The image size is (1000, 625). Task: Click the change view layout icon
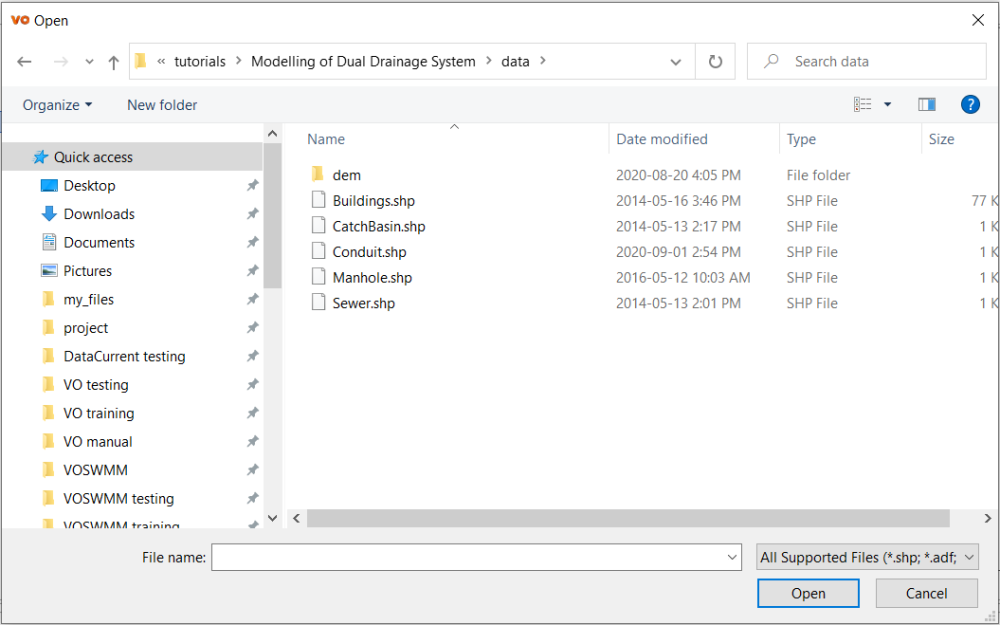(x=863, y=105)
